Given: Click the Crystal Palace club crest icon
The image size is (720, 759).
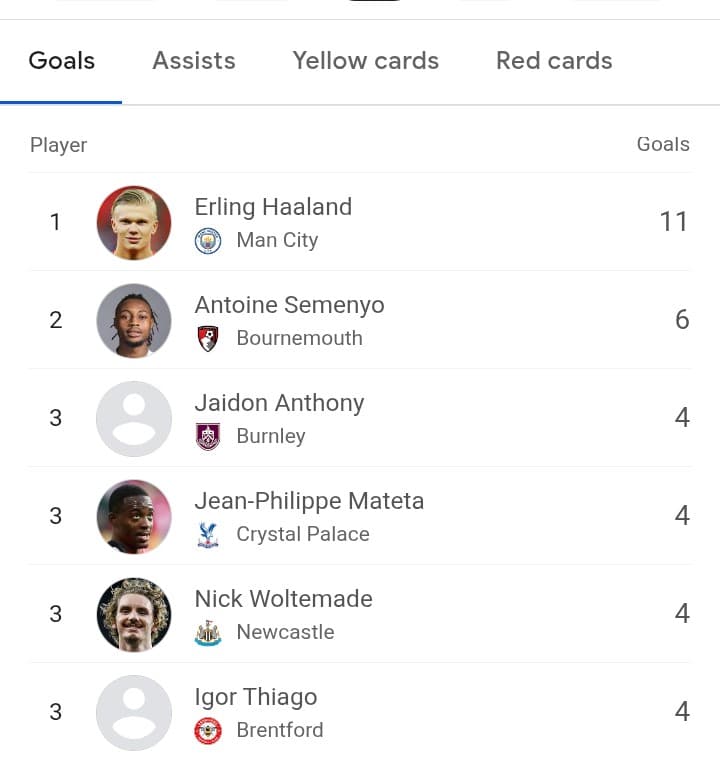Looking at the screenshot, I should coord(208,534).
